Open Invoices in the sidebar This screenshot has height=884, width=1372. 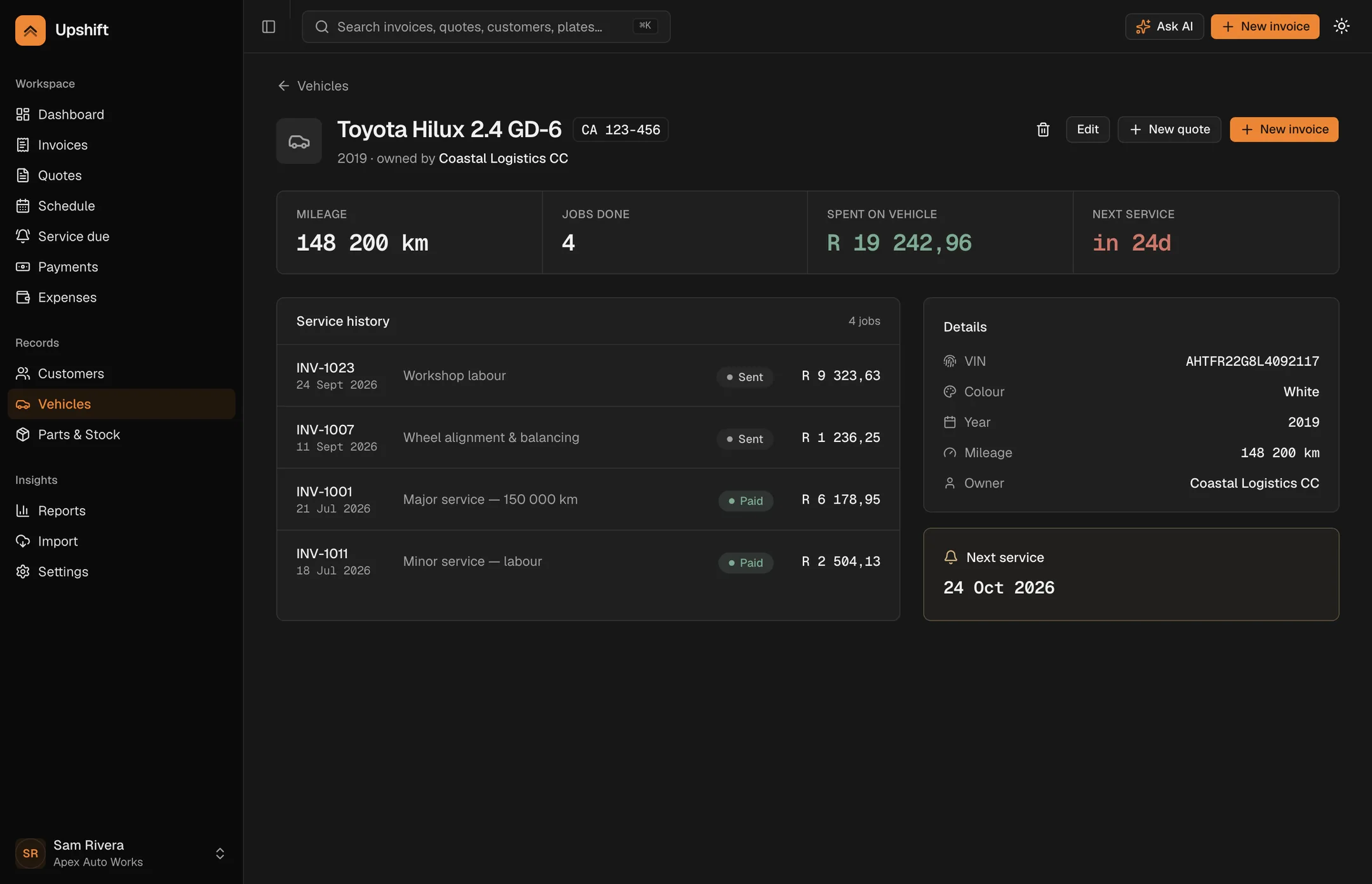[x=121, y=145]
